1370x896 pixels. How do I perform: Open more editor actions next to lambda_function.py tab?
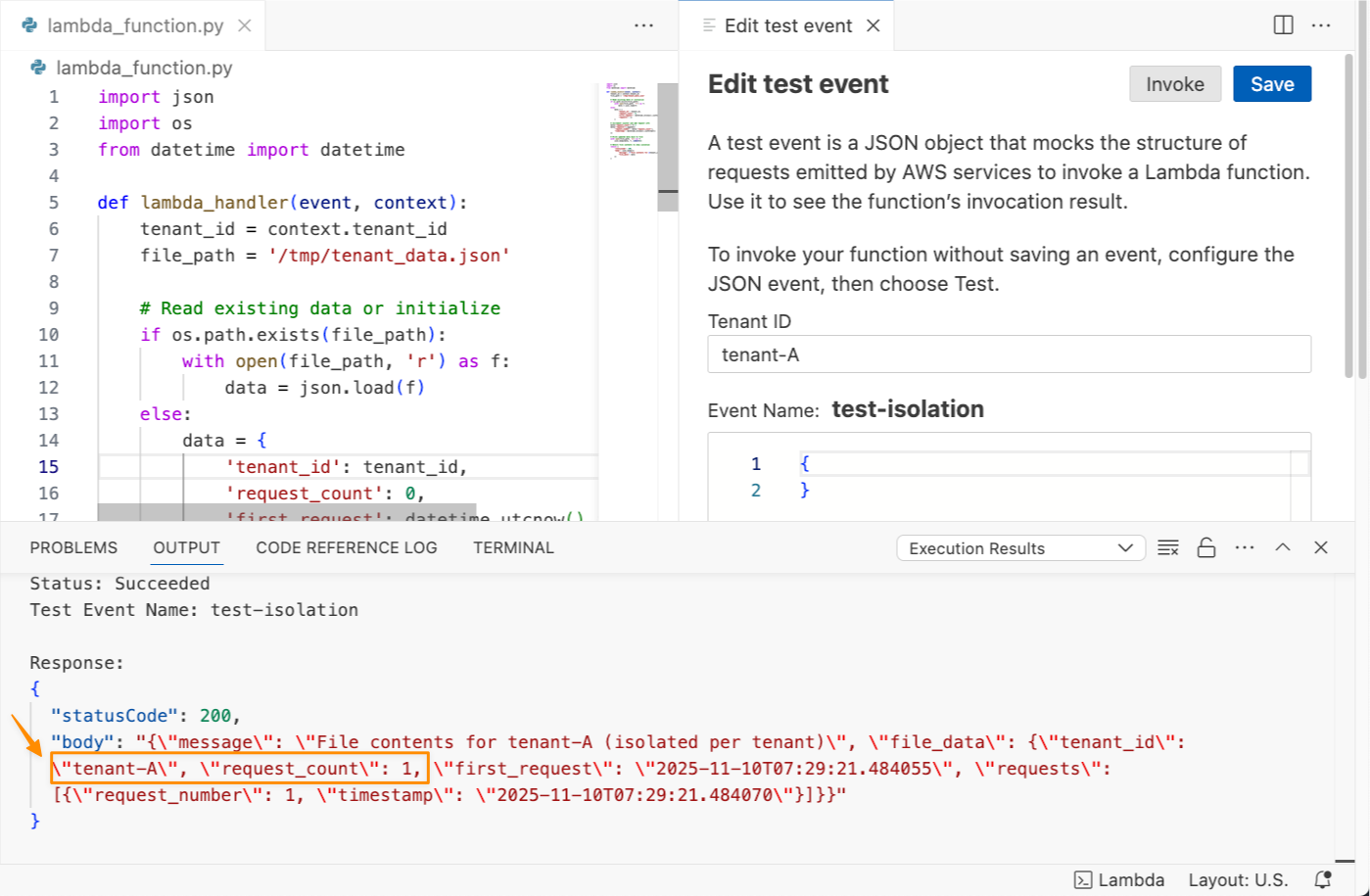(x=643, y=25)
